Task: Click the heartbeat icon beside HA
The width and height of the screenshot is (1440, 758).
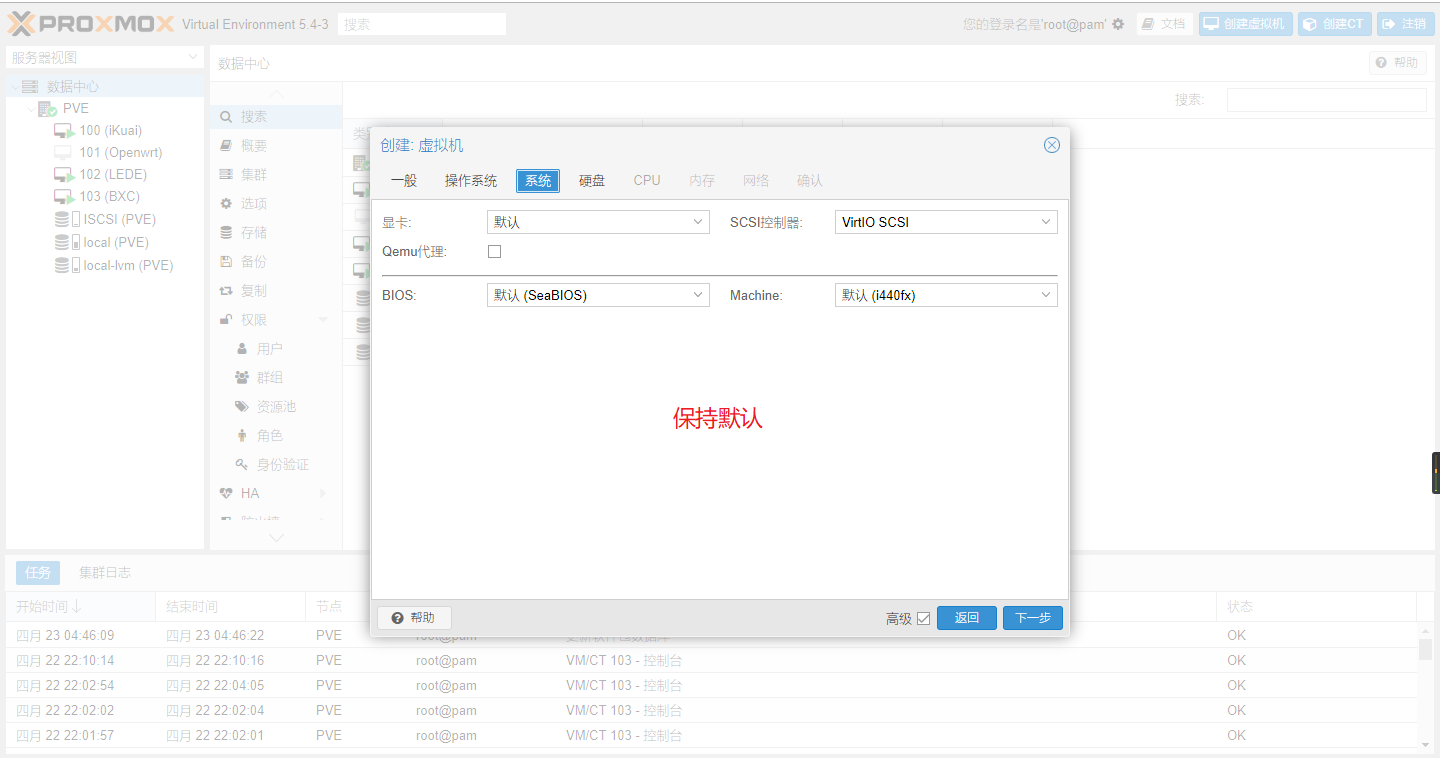Action: point(226,494)
